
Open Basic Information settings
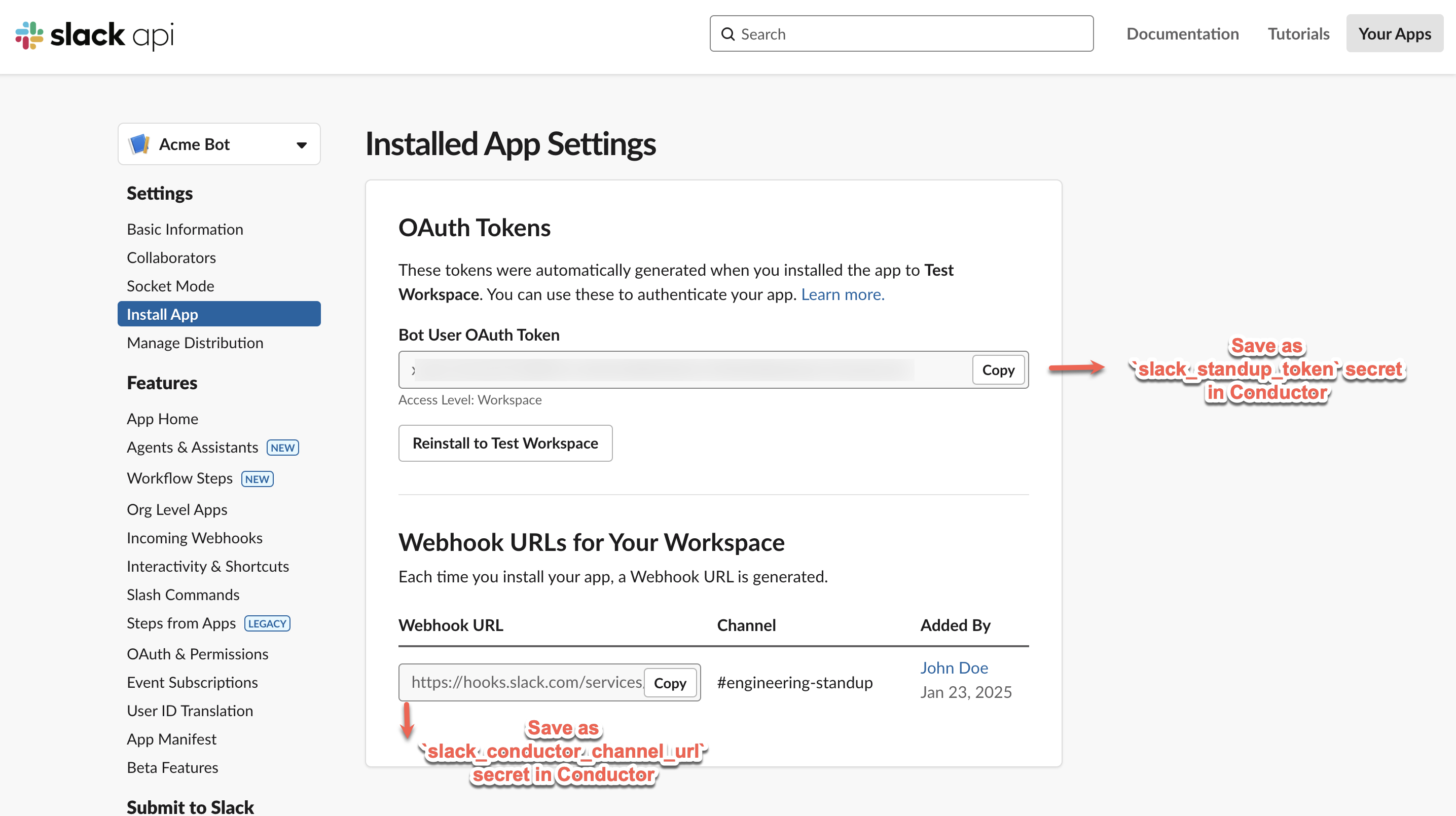click(x=185, y=229)
